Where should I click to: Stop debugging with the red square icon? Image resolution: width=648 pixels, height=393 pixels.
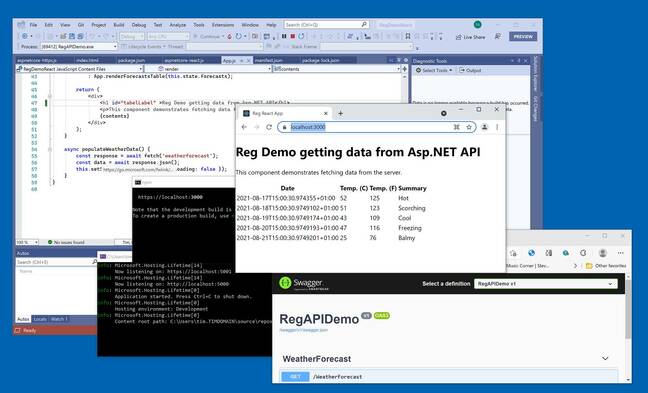(x=293, y=36)
